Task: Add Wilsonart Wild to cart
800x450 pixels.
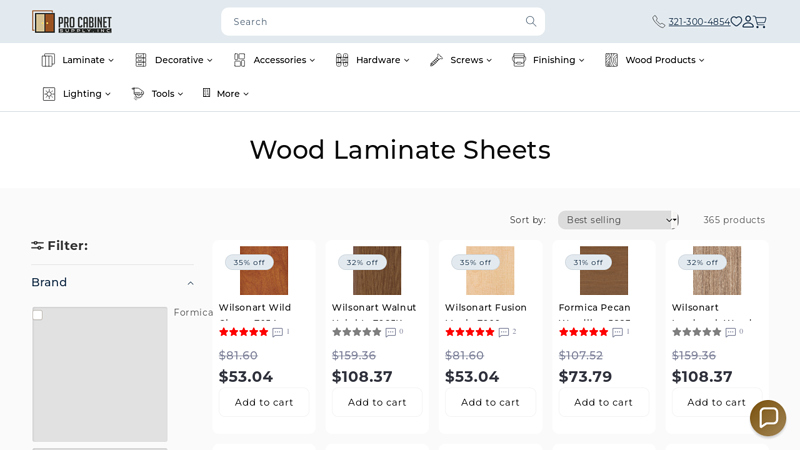Action: click(x=264, y=402)
